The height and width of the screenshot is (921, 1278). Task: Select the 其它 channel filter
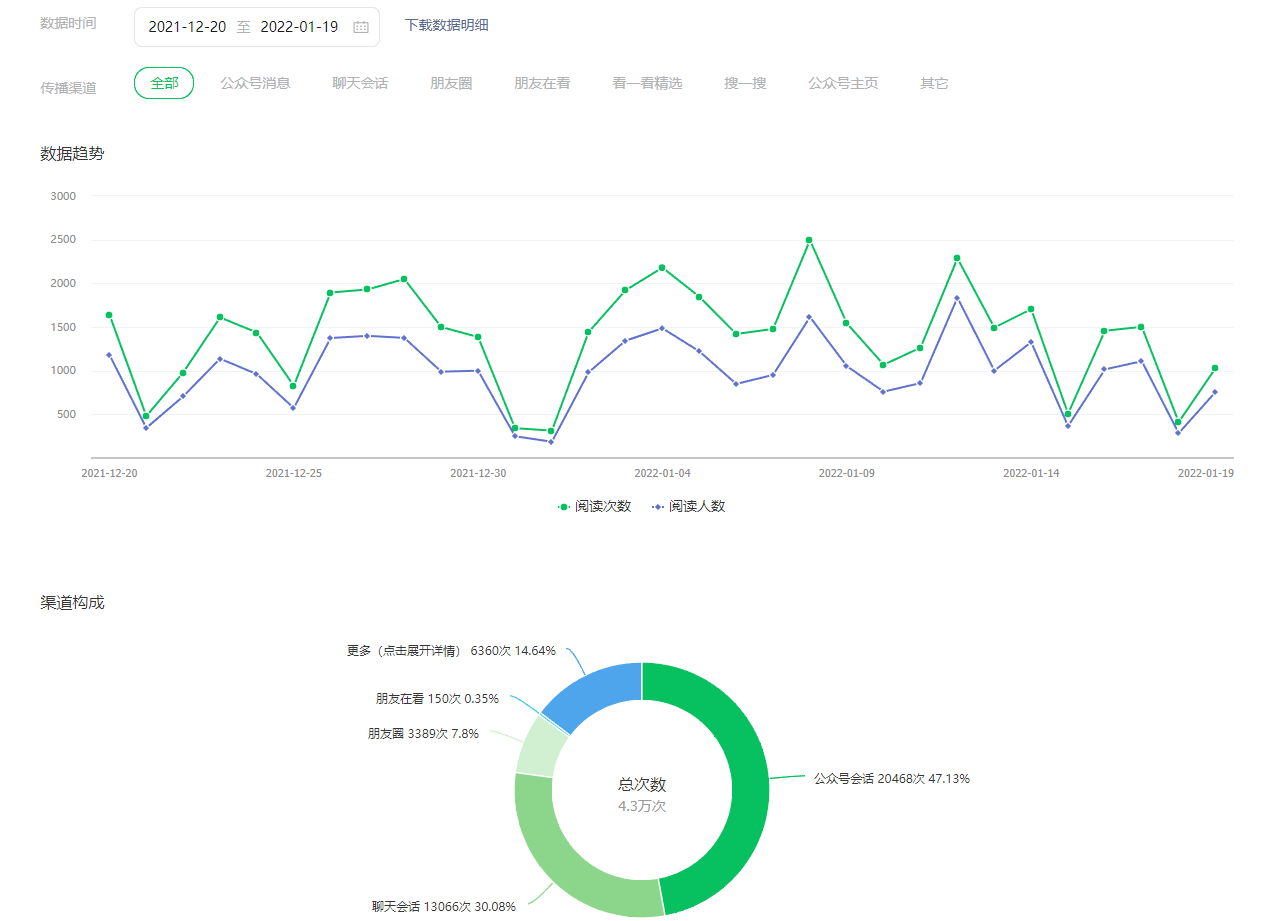click(934, 83)
